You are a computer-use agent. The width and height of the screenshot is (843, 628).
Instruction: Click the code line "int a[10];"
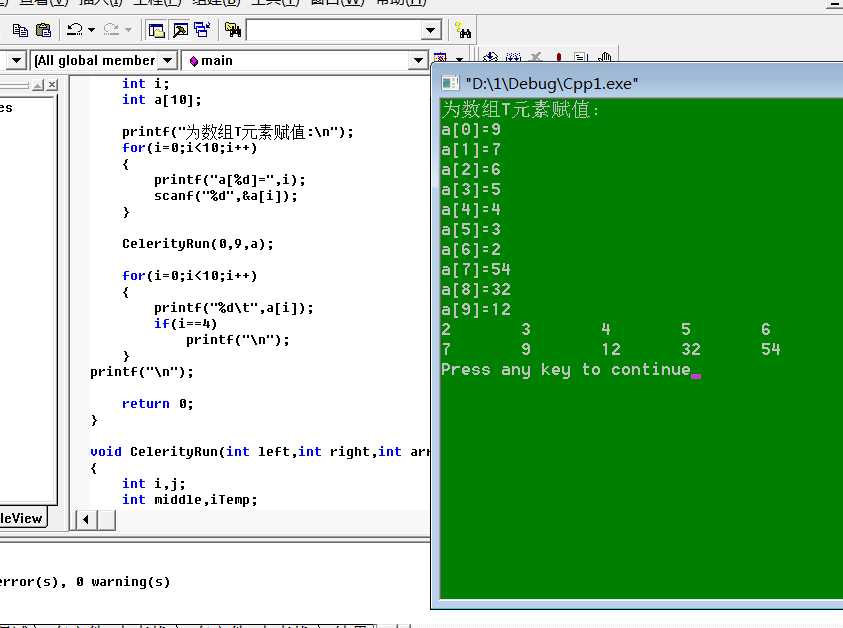[x=162, y=100]
